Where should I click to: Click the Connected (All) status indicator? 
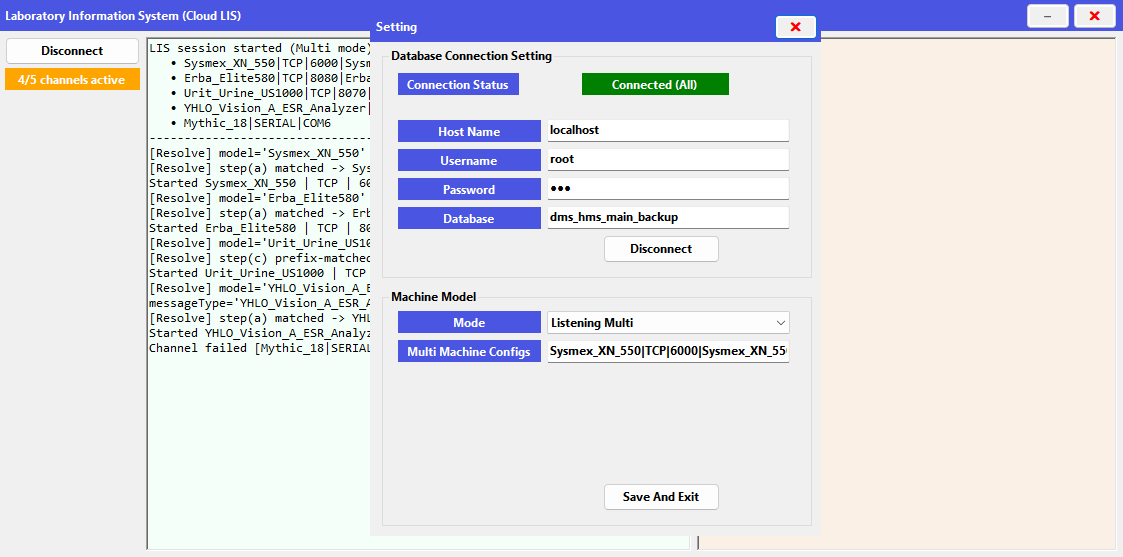pyautogui.click(x=655, y=84)
